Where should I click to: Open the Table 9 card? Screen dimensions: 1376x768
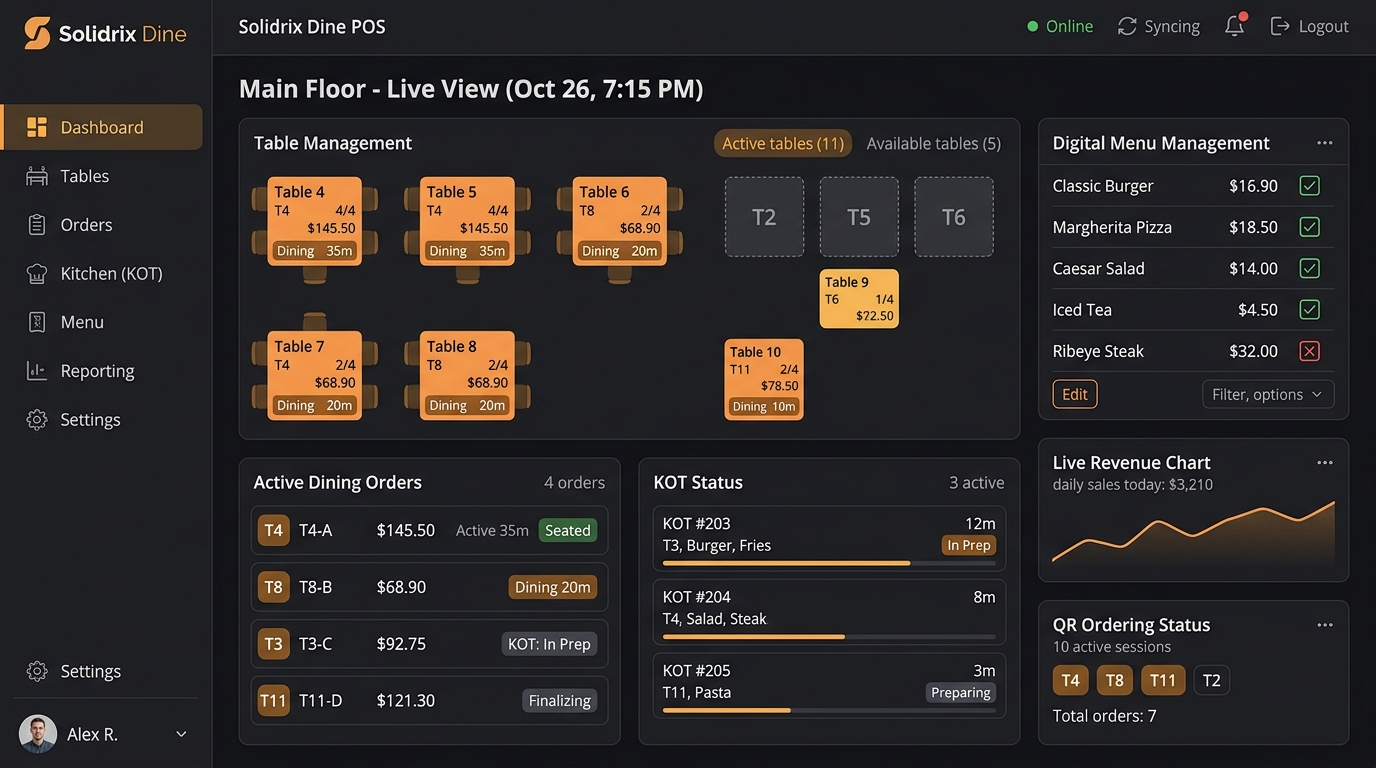859,298
